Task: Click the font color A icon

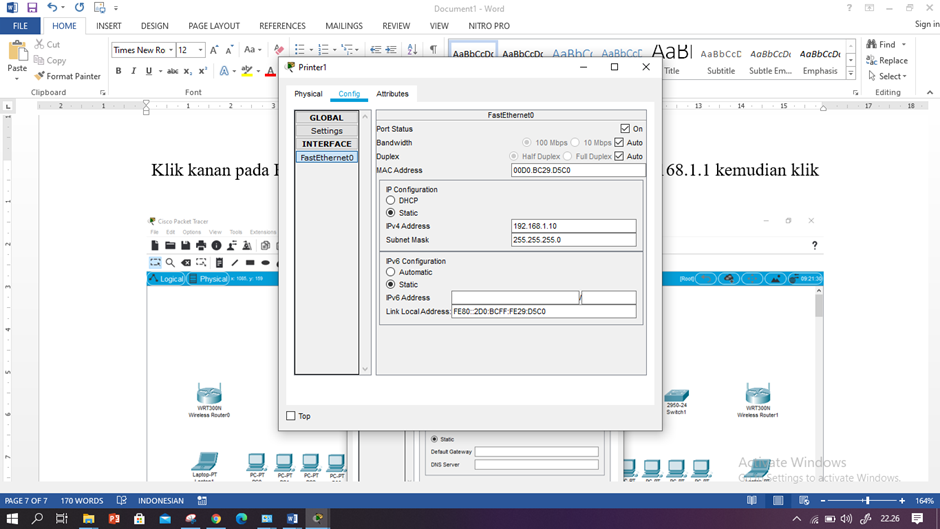Action: (x=270, y=71)
